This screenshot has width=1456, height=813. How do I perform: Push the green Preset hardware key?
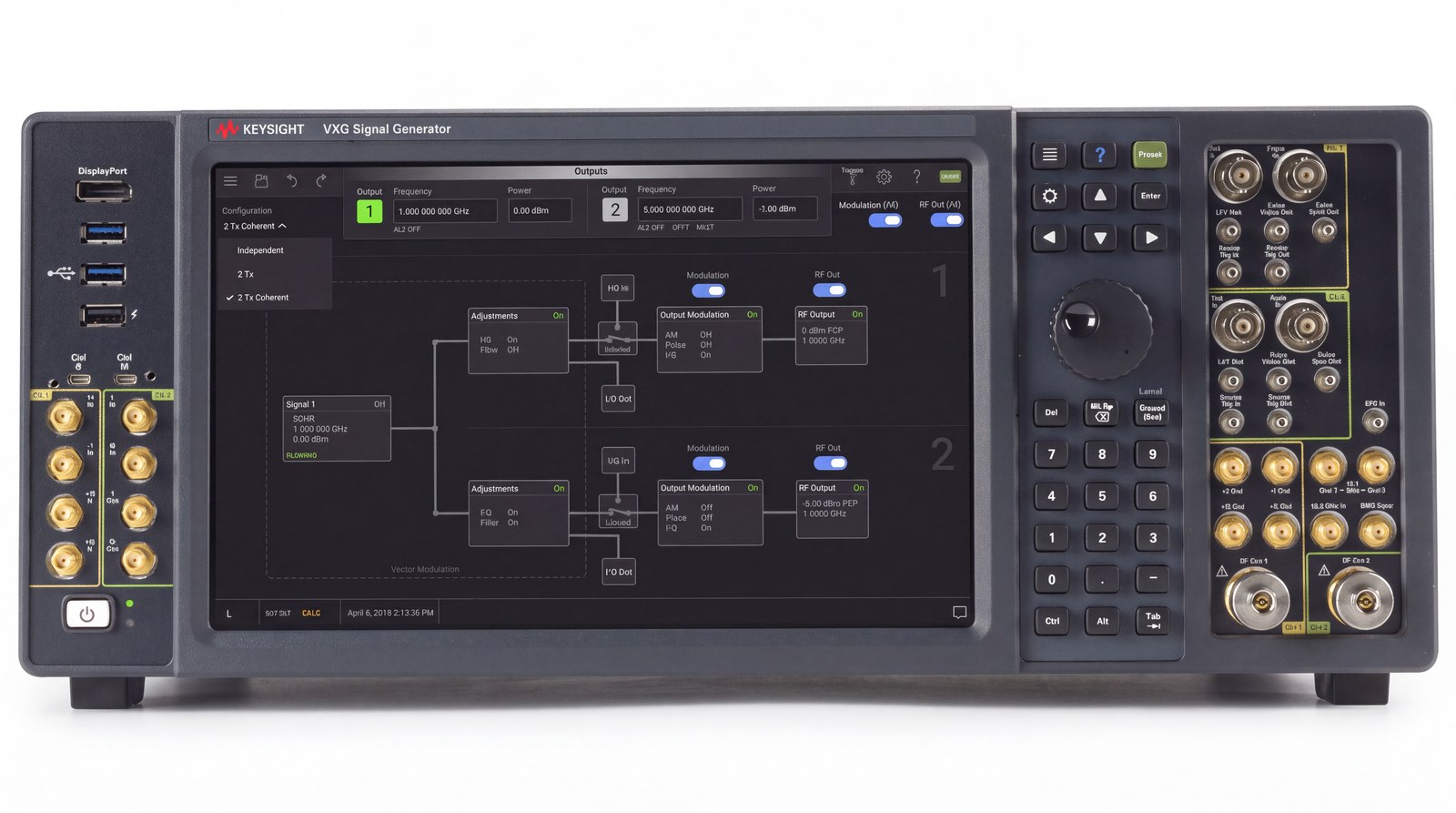tap(1150, 155)
